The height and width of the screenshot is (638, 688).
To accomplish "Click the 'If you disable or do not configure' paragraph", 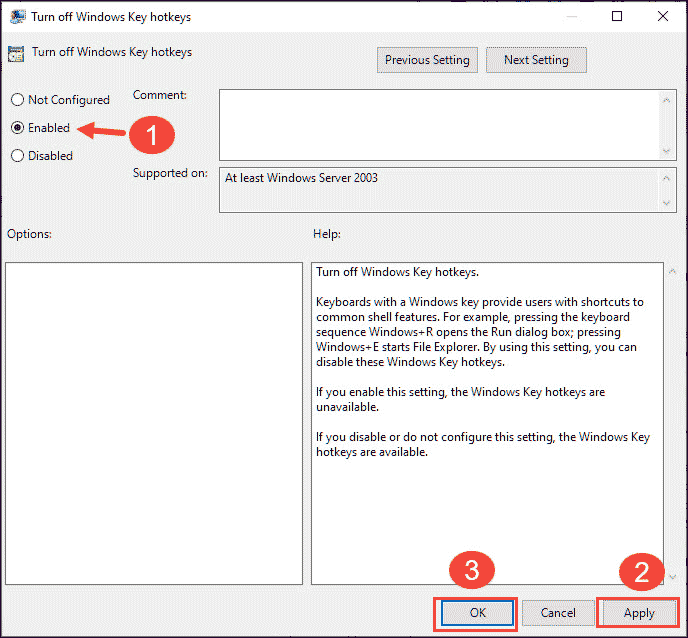I will (x=483, y=444).
